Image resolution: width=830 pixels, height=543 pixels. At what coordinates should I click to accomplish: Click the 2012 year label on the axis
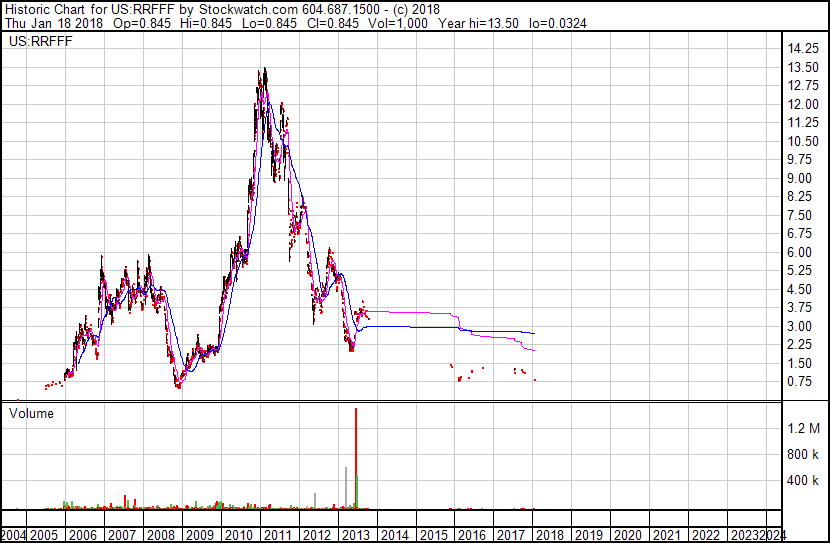coord(317,535)
